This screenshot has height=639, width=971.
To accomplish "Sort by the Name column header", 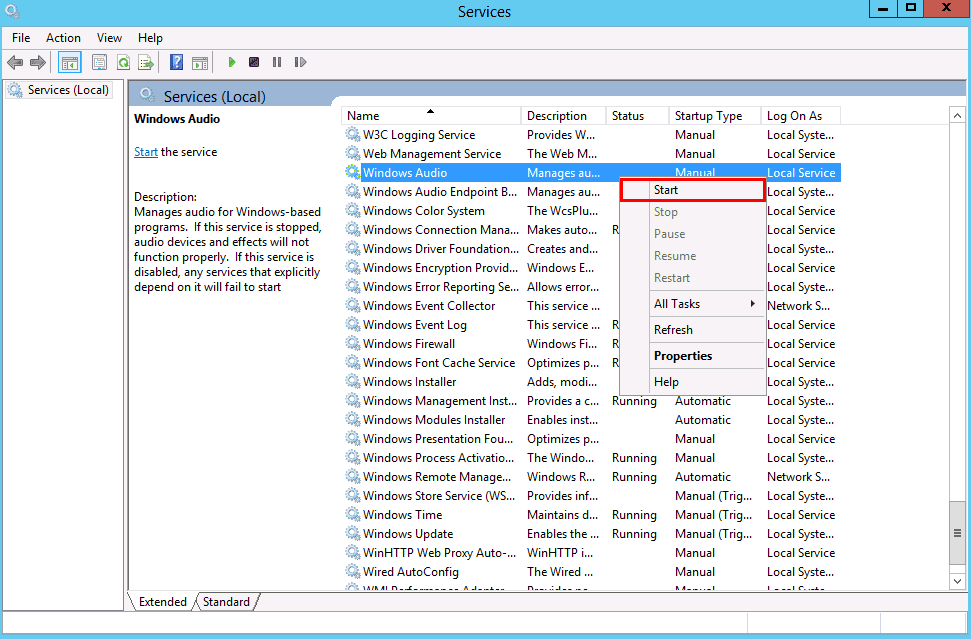I will pyautogui.click(x=430, y=116).
